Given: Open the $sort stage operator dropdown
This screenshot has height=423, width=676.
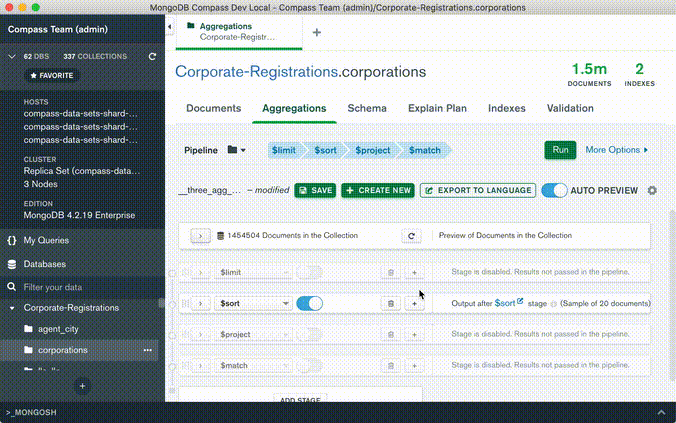Looking at the screenshot, I should pyautogui.click(x=254, y=304).
